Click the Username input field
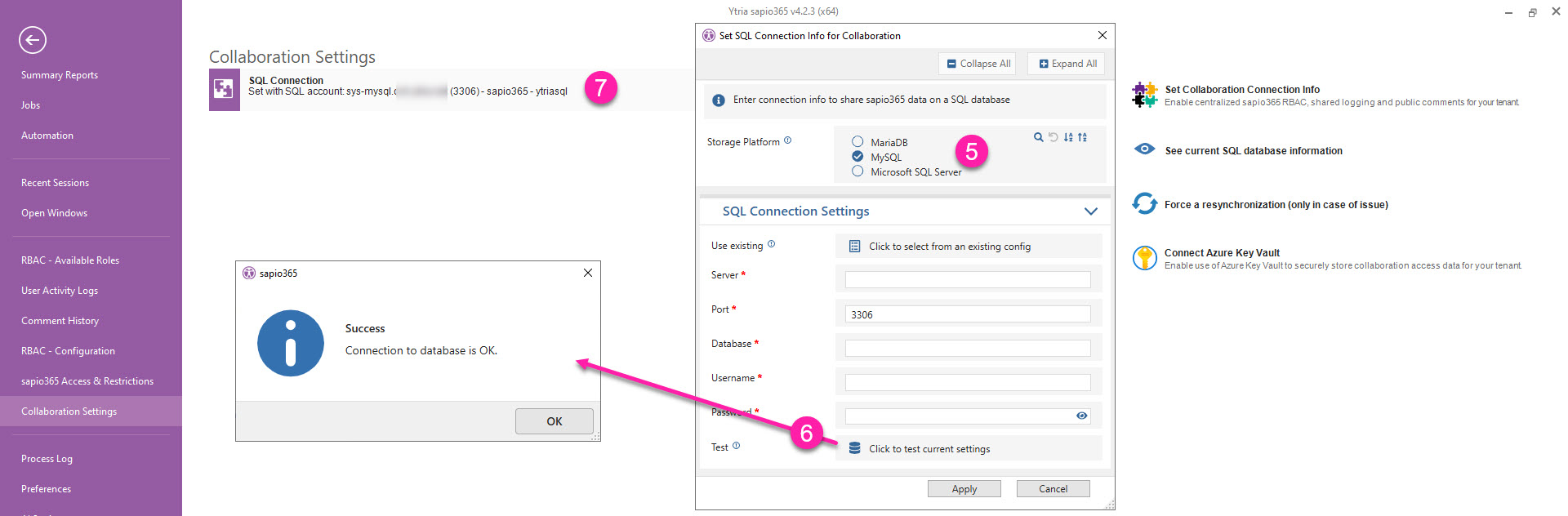 point(968,383)
